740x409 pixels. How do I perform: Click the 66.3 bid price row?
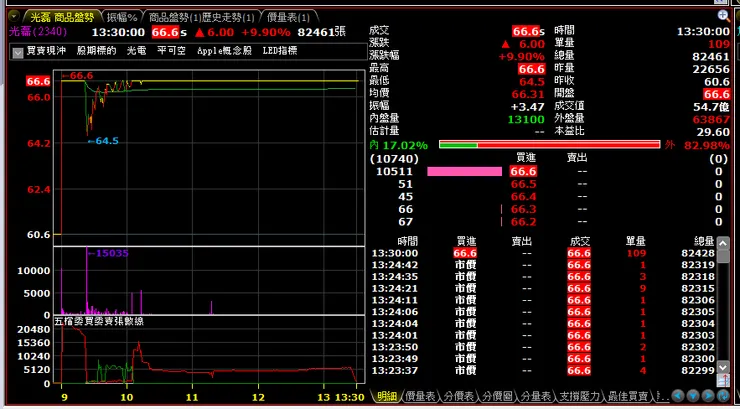(x=523, y=209)
